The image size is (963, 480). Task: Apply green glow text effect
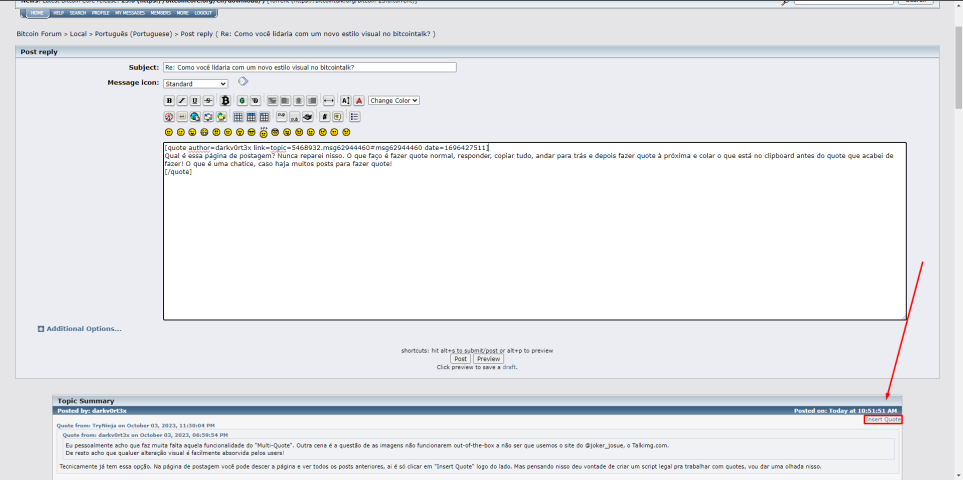click(243, 101)
